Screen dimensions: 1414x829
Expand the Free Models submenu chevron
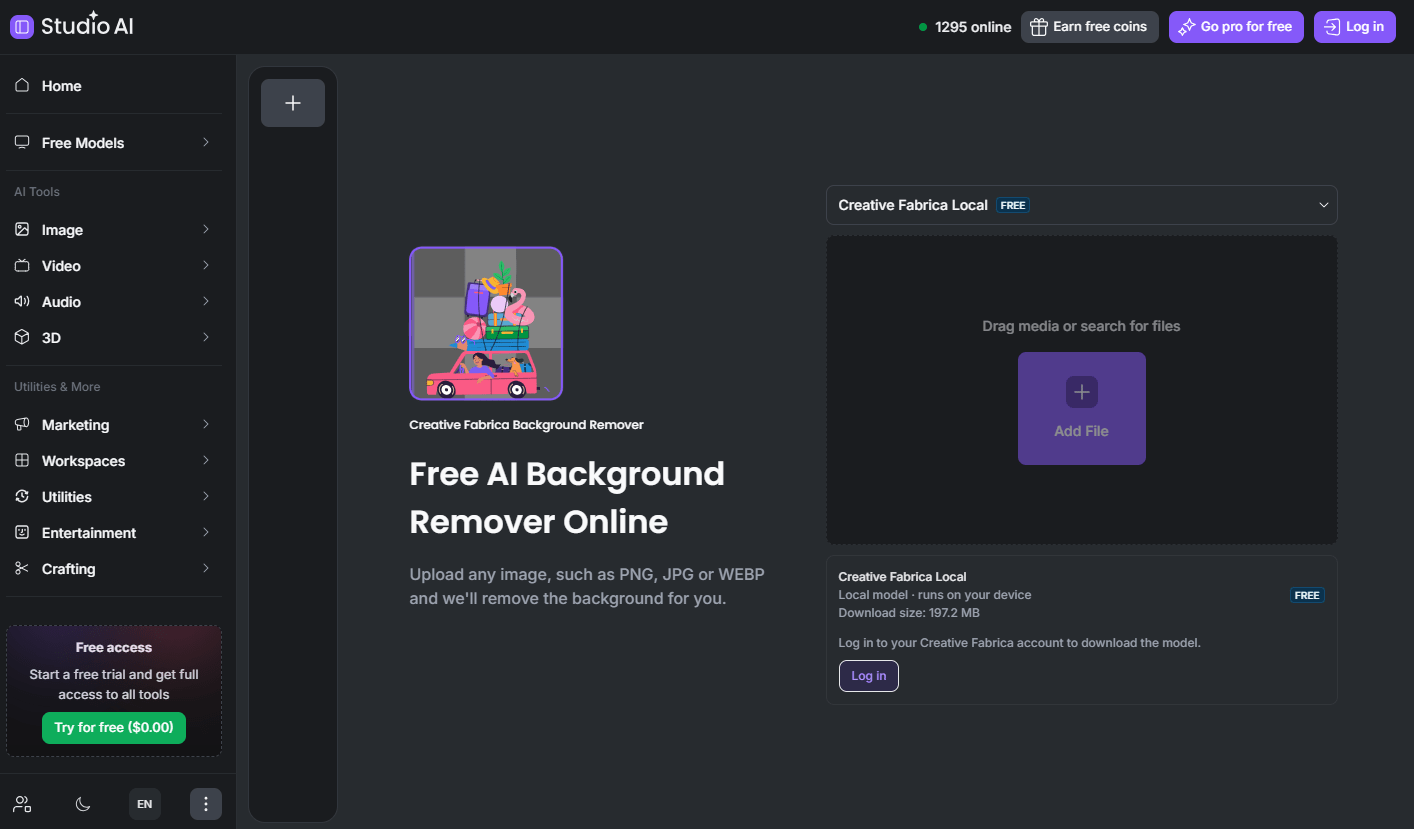(206, 143)
